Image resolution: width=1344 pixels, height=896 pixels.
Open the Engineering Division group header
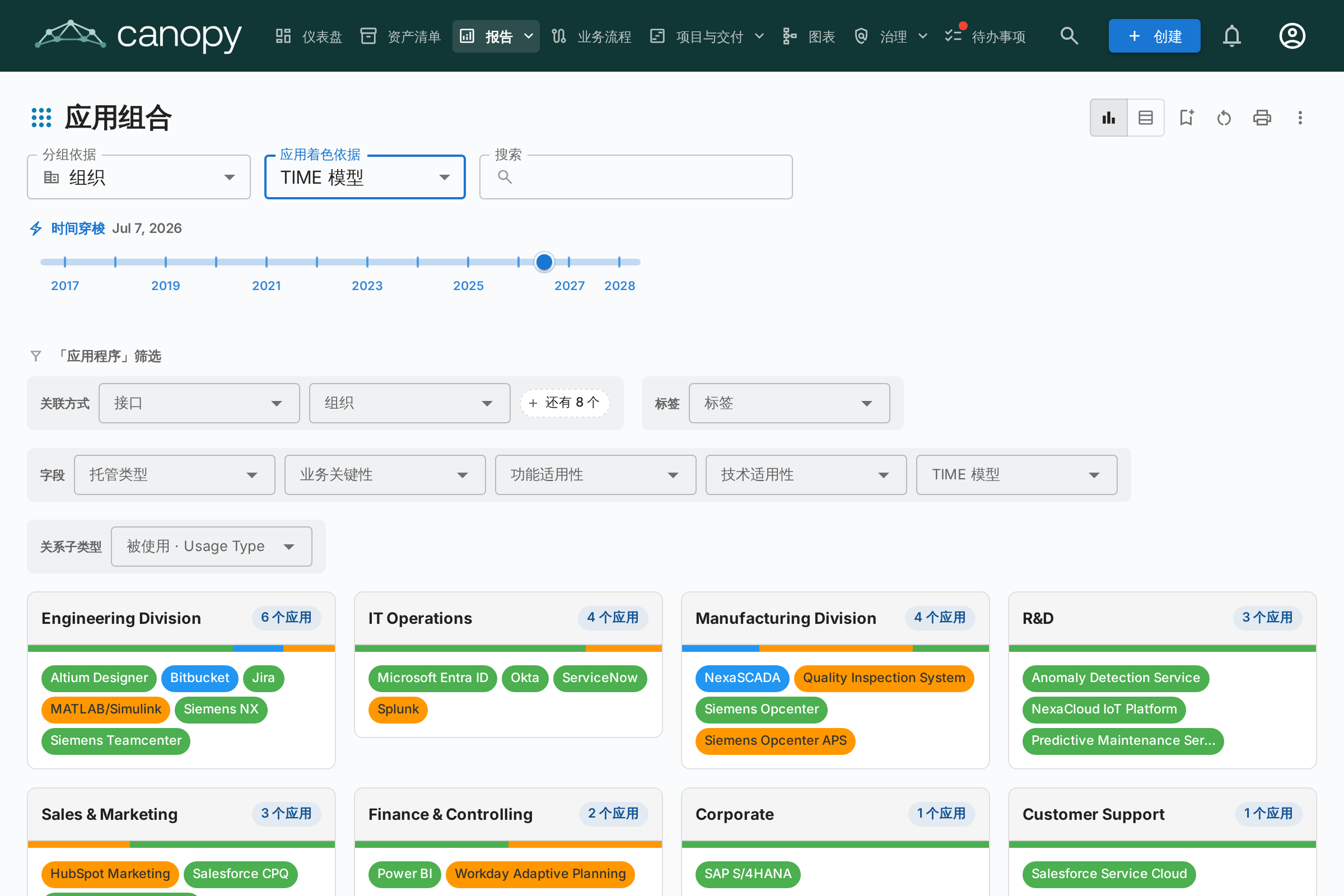pyautogui.click(x=181, y=618)
